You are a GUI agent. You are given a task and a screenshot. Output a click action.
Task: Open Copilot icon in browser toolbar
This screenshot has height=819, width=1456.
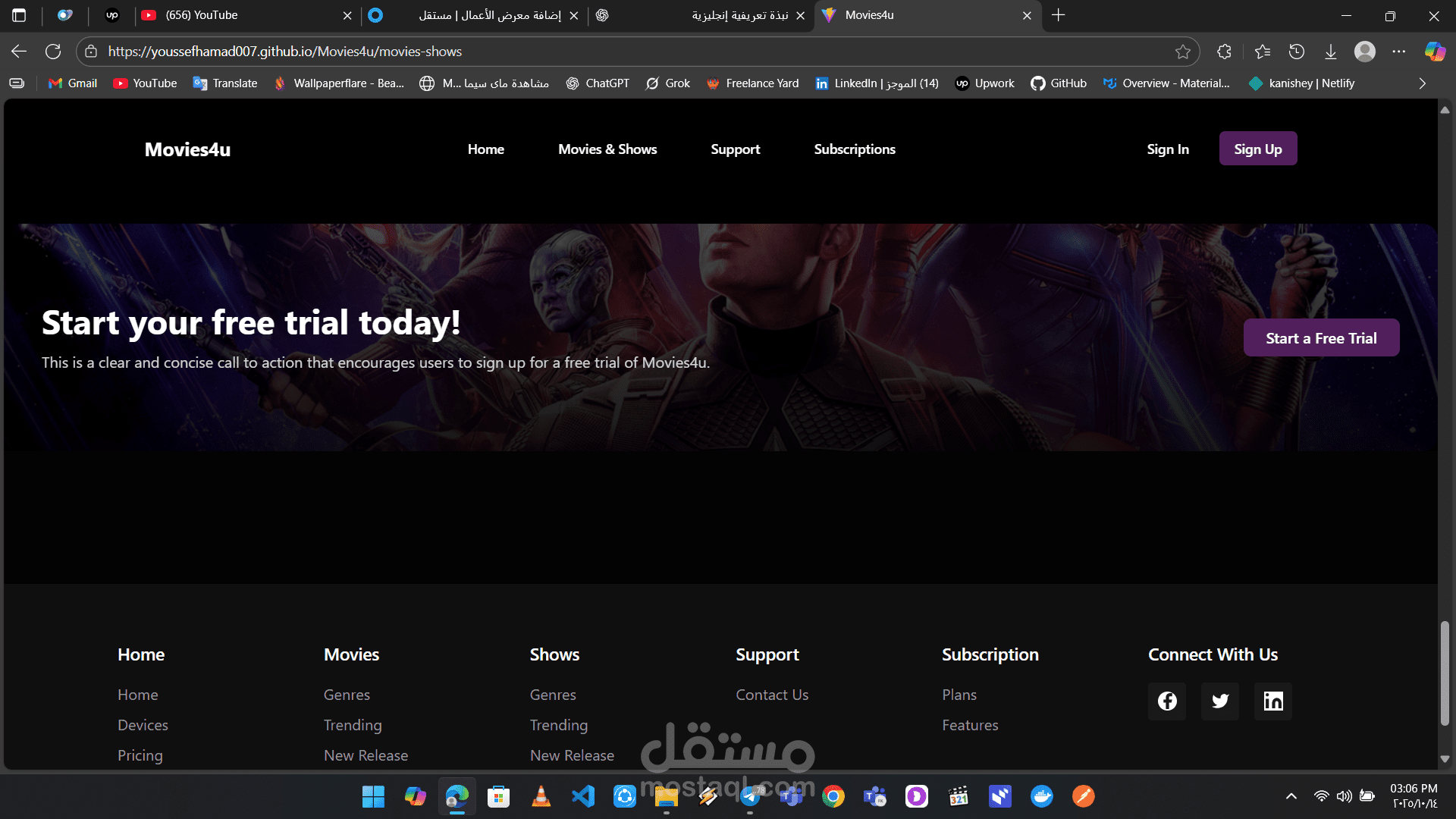(1435, 52)
